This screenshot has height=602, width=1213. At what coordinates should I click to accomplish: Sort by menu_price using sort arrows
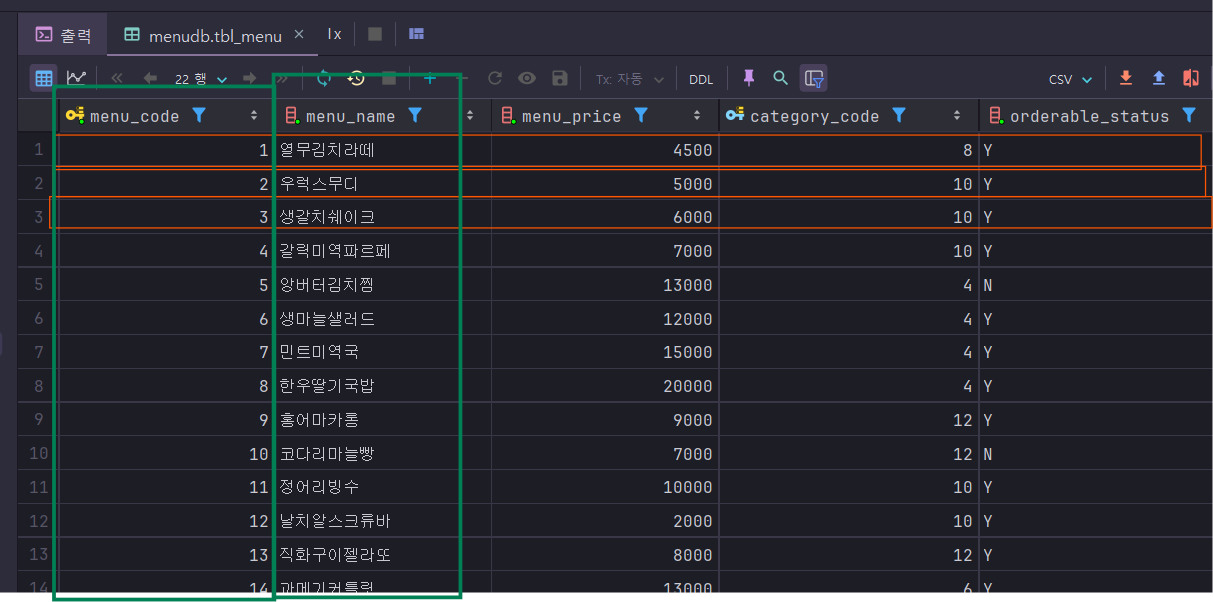[x=697, y=116]
